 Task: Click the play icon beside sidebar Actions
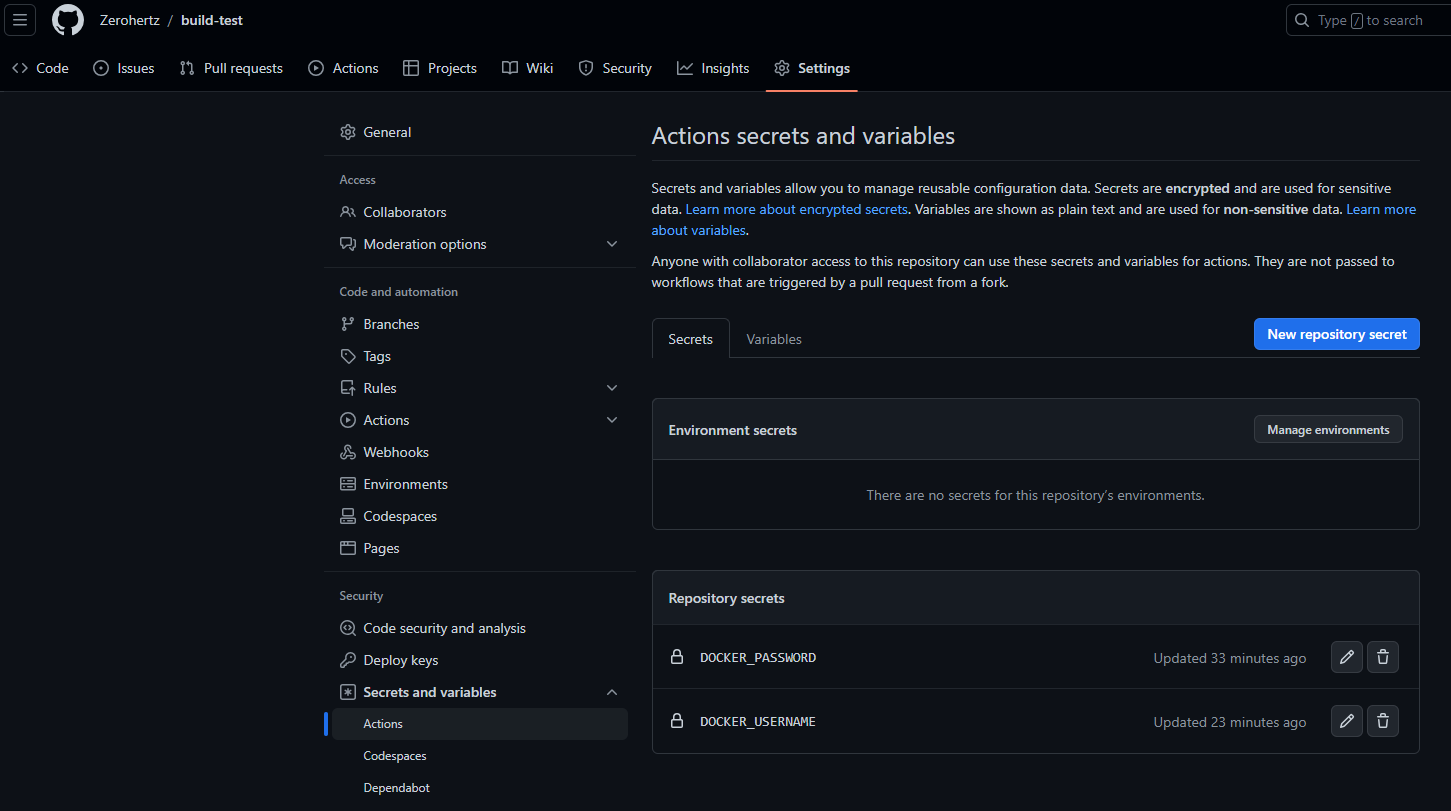click(348, 420)
